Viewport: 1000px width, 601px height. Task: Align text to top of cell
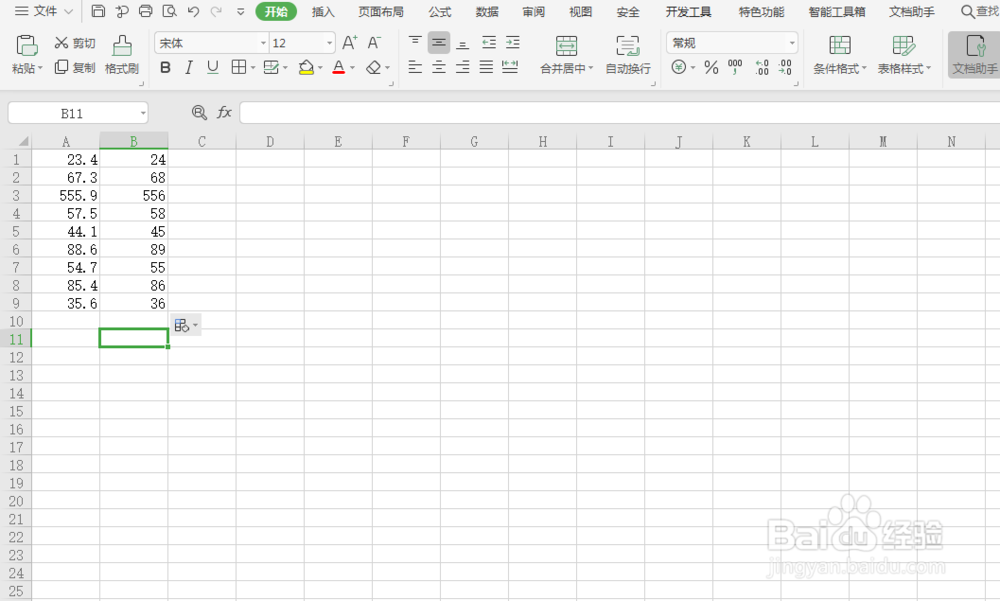coord(415,43)
